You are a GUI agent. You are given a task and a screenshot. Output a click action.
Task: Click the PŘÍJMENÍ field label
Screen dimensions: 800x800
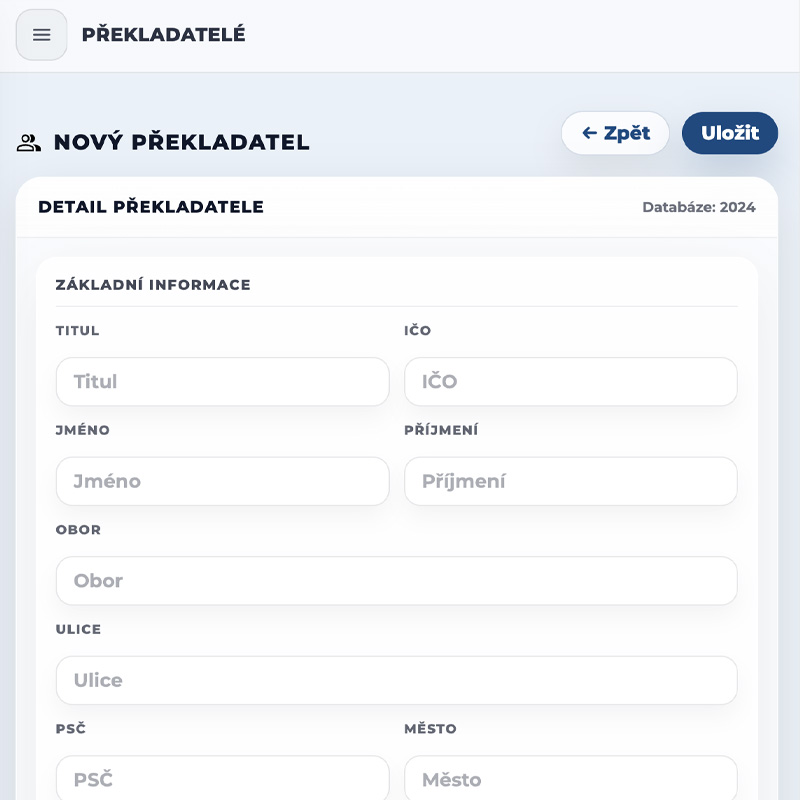441,430
